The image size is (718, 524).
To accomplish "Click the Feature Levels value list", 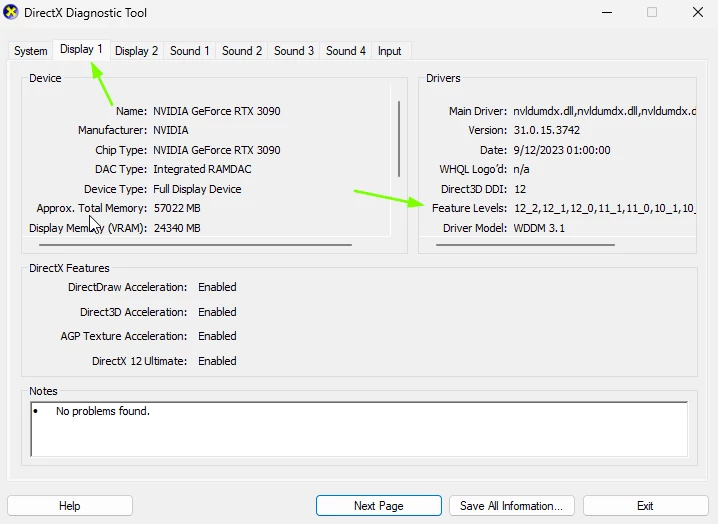I will [x=604, y=208].
